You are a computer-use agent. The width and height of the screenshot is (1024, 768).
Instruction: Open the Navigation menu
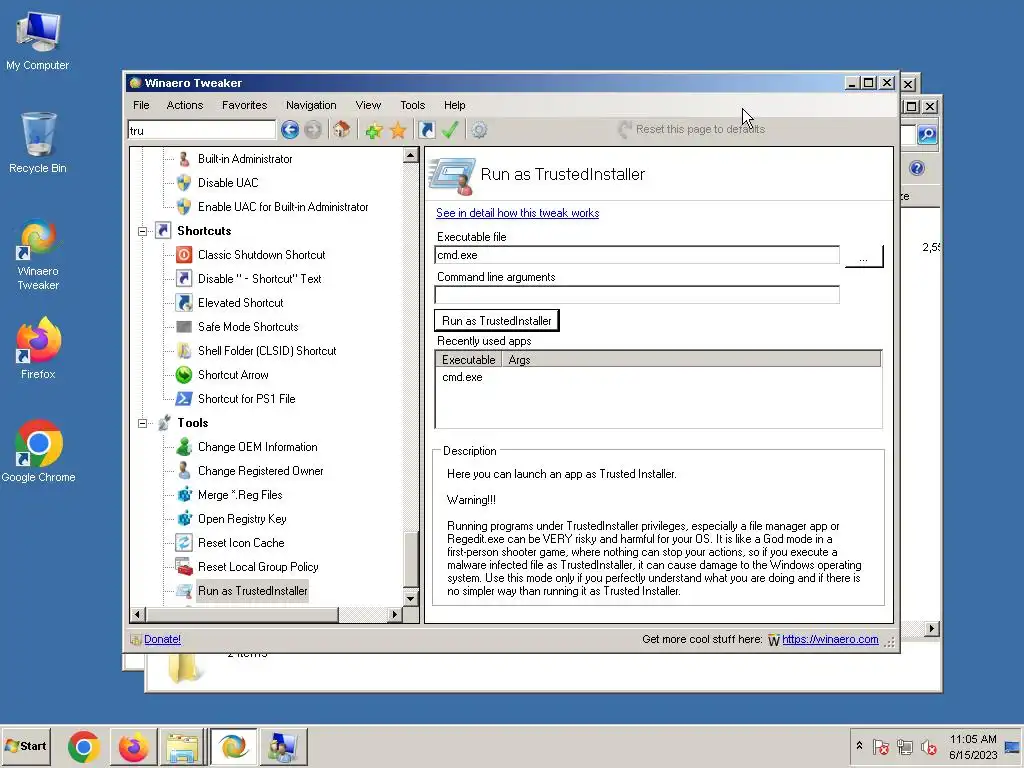[x=311, y=105]
